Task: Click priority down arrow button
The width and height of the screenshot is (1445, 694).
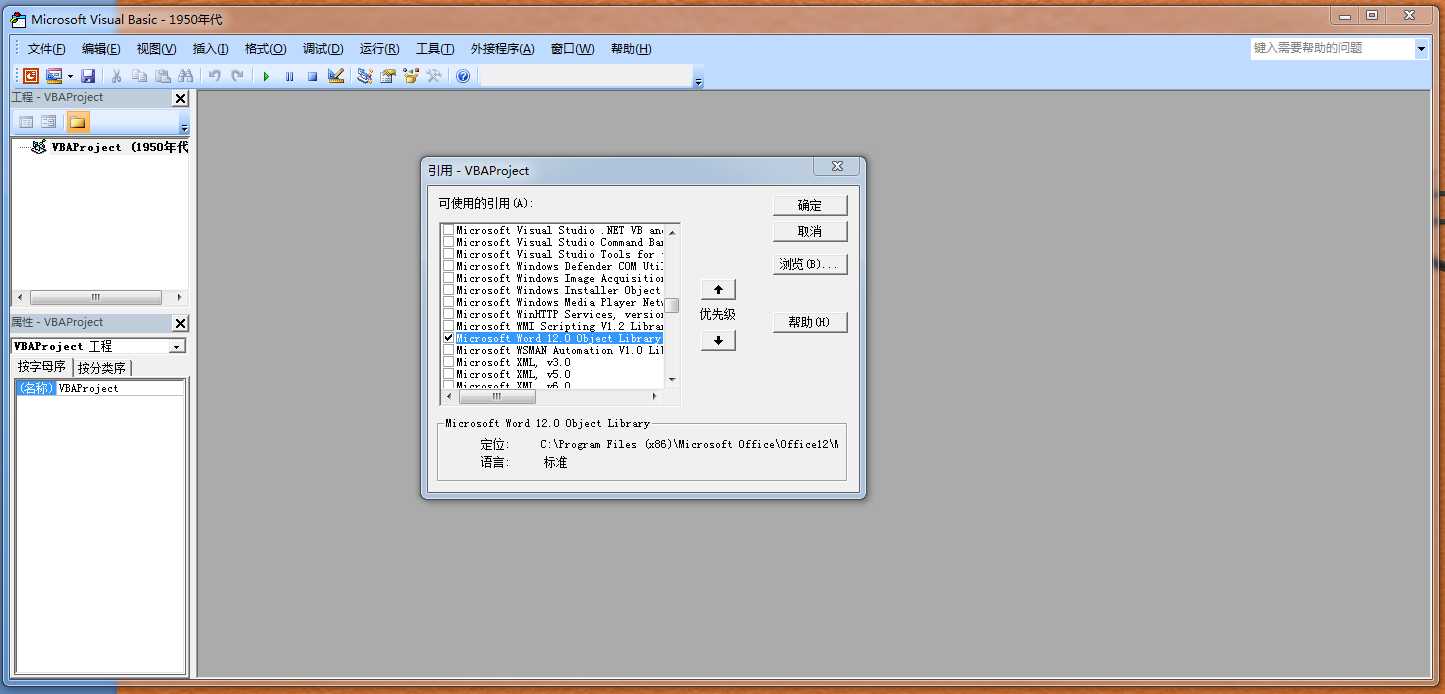Action: pos(718,340)
